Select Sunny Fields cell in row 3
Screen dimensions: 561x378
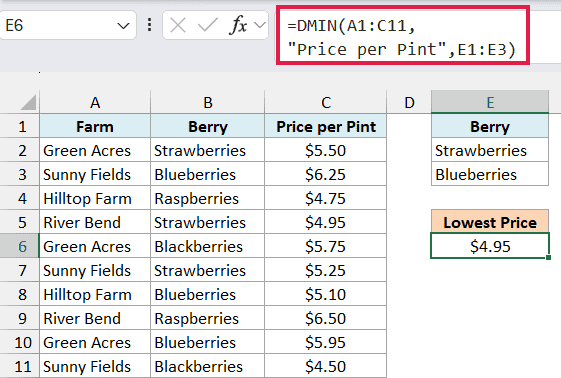pos(95,174)
